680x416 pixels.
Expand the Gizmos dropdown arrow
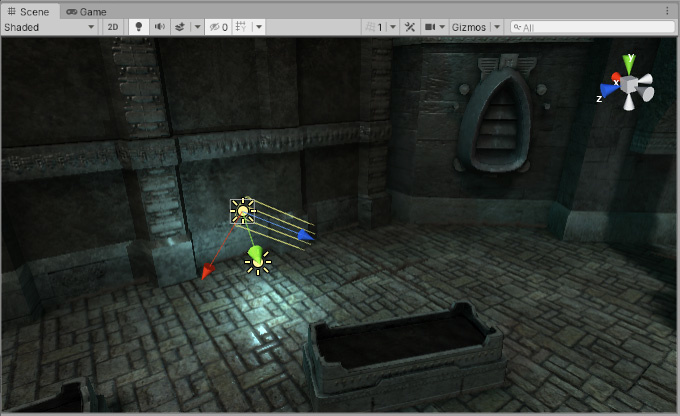click(x=497, y=27)
